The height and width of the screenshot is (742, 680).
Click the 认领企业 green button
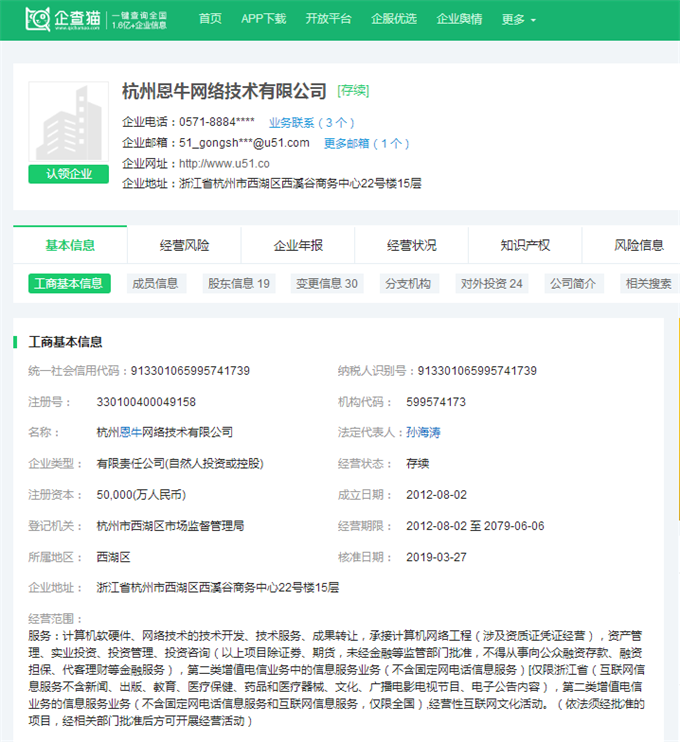pyautogui.click(x=69, y=174)
